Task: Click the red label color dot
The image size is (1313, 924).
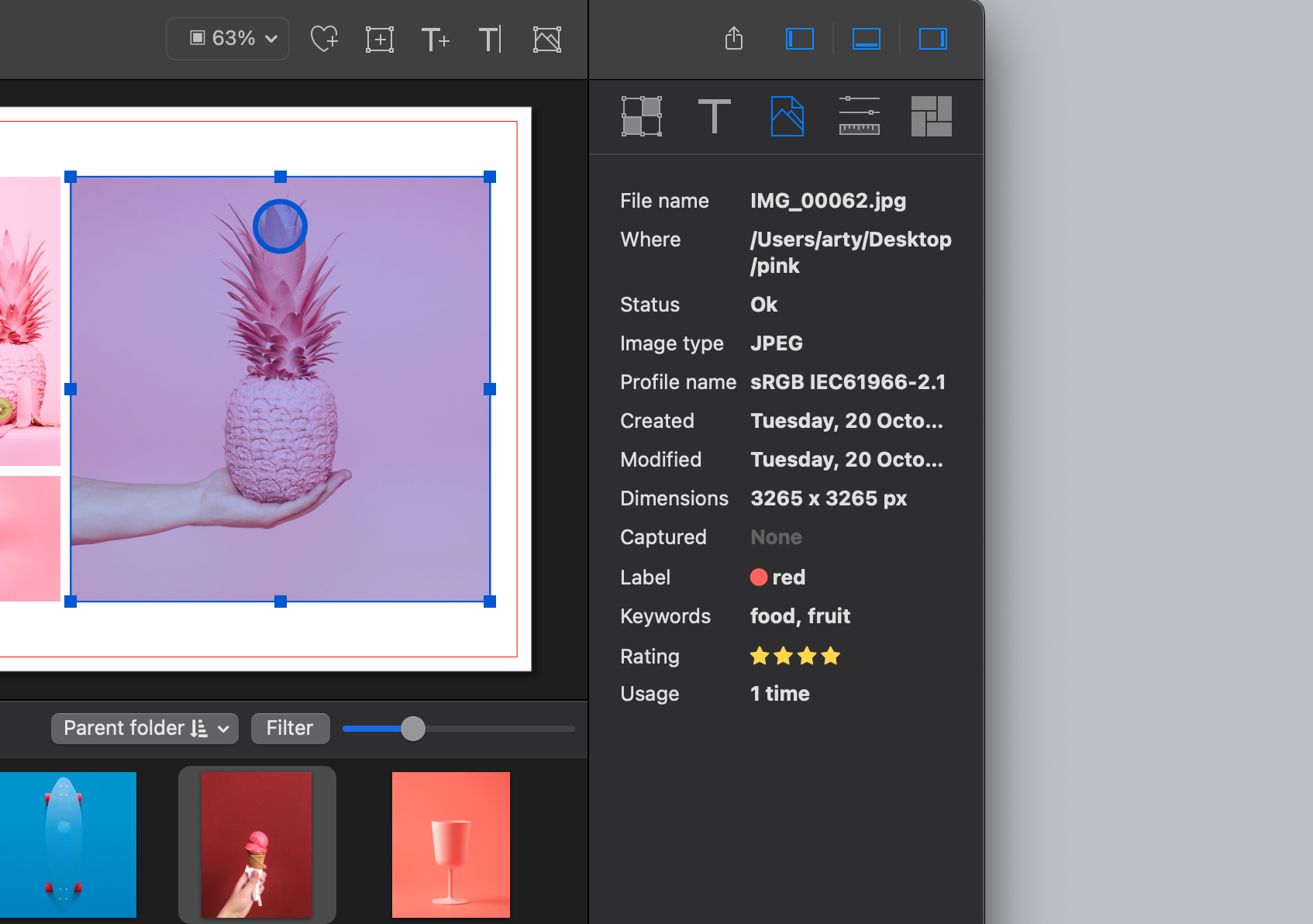Action: coord(759,577)
